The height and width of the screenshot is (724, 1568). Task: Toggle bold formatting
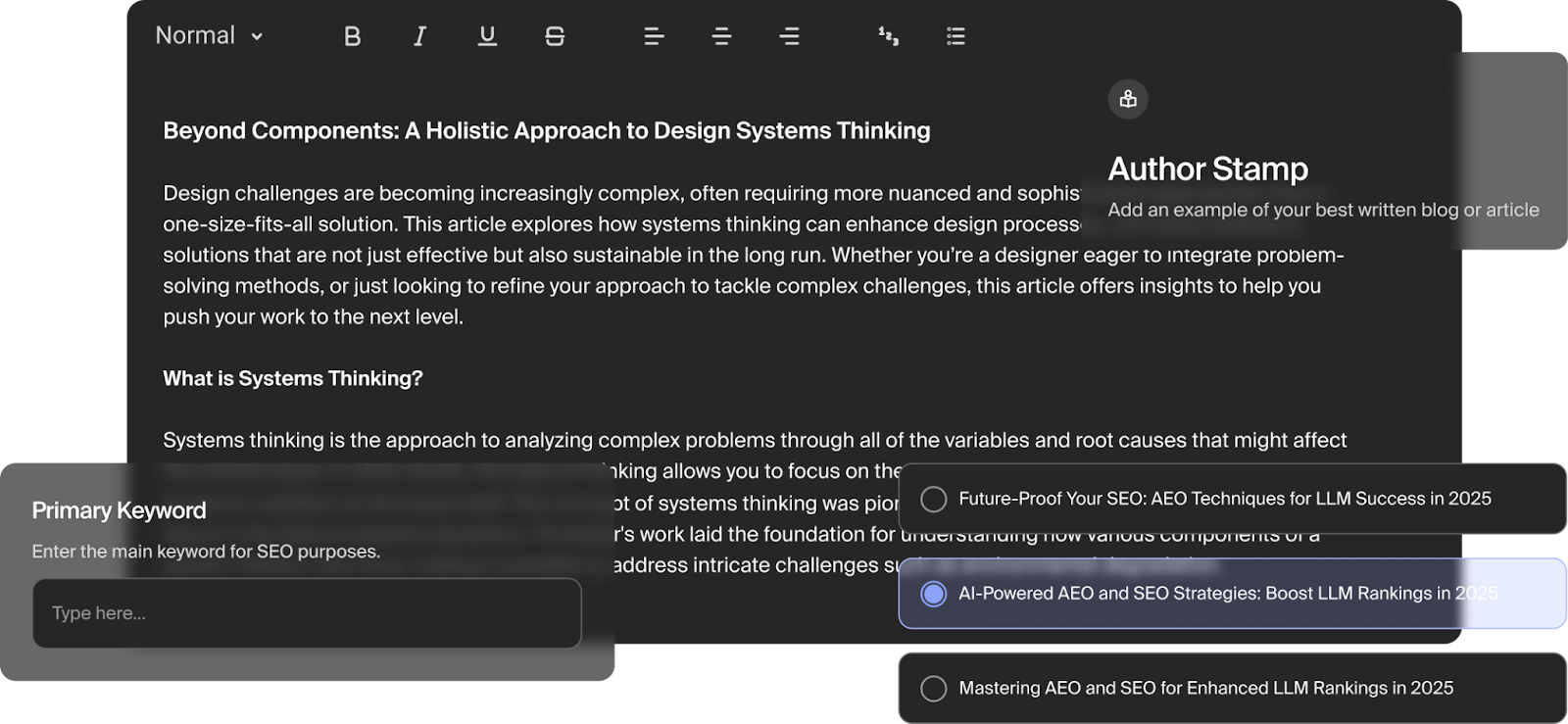point(352,36)
